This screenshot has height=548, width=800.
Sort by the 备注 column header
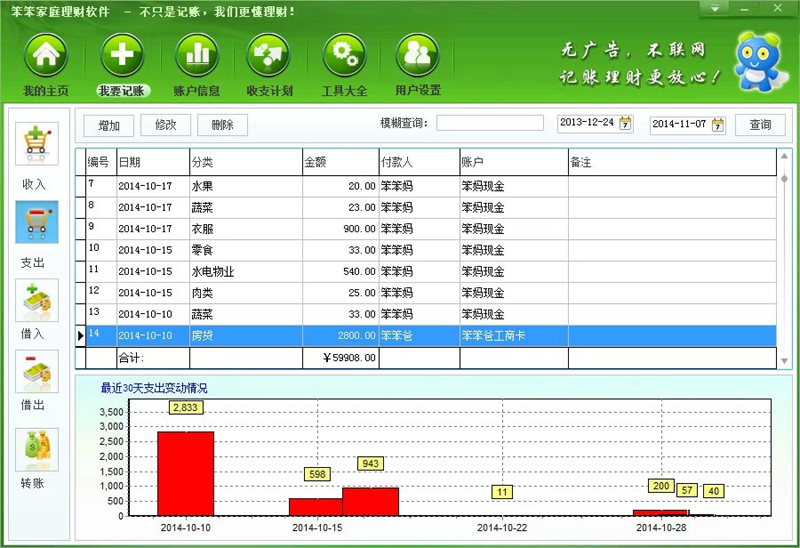672,162
